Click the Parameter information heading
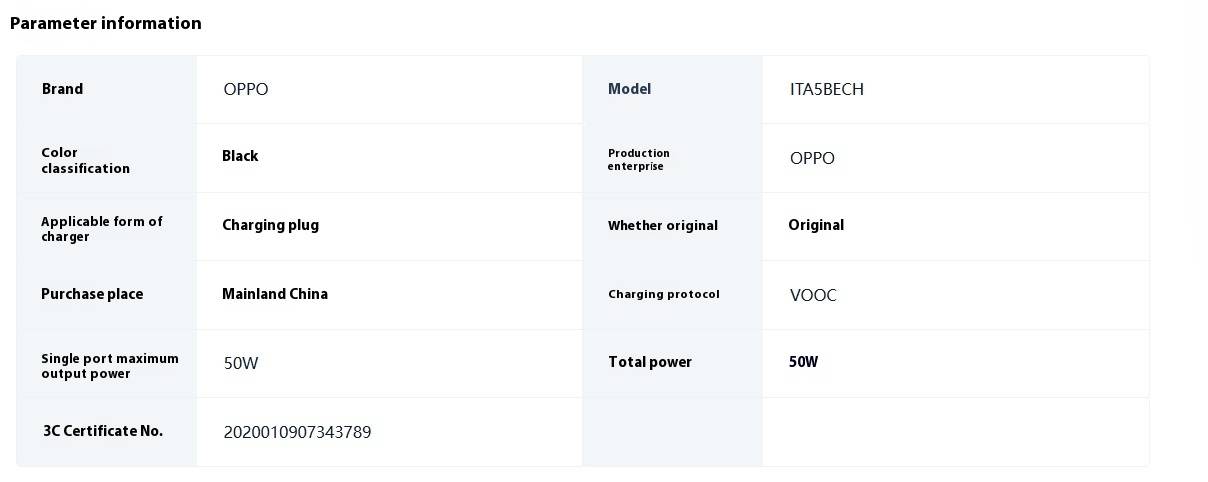This screenshot has width=1208, height=482. [x=105, y=23]
